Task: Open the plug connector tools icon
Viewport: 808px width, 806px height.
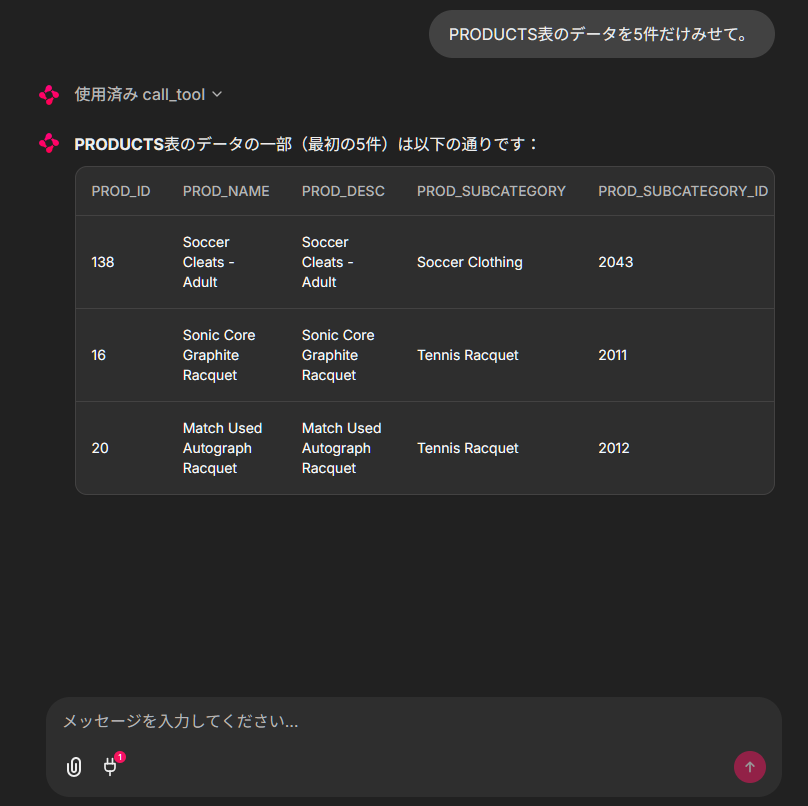Action: 110,767
